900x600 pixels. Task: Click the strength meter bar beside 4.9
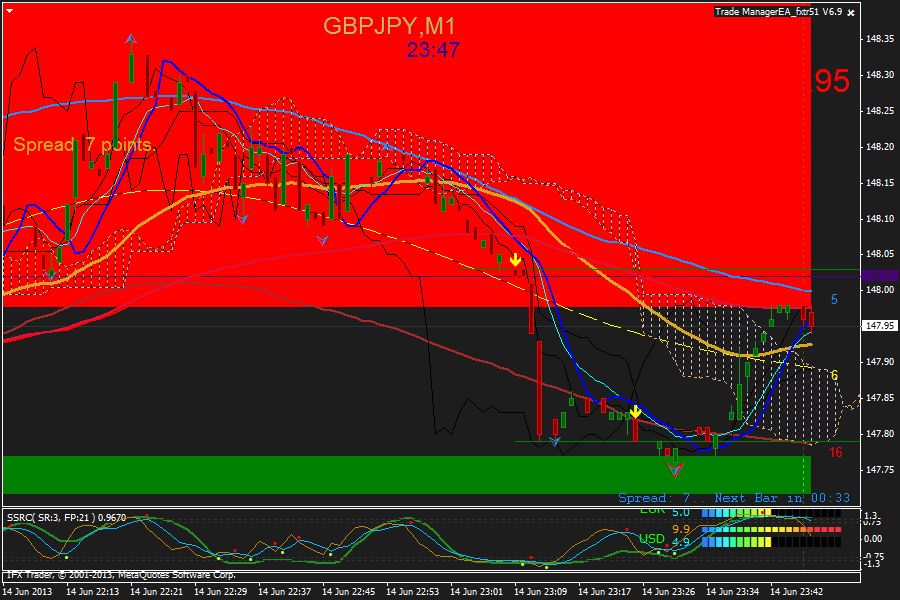click(771, 541)
